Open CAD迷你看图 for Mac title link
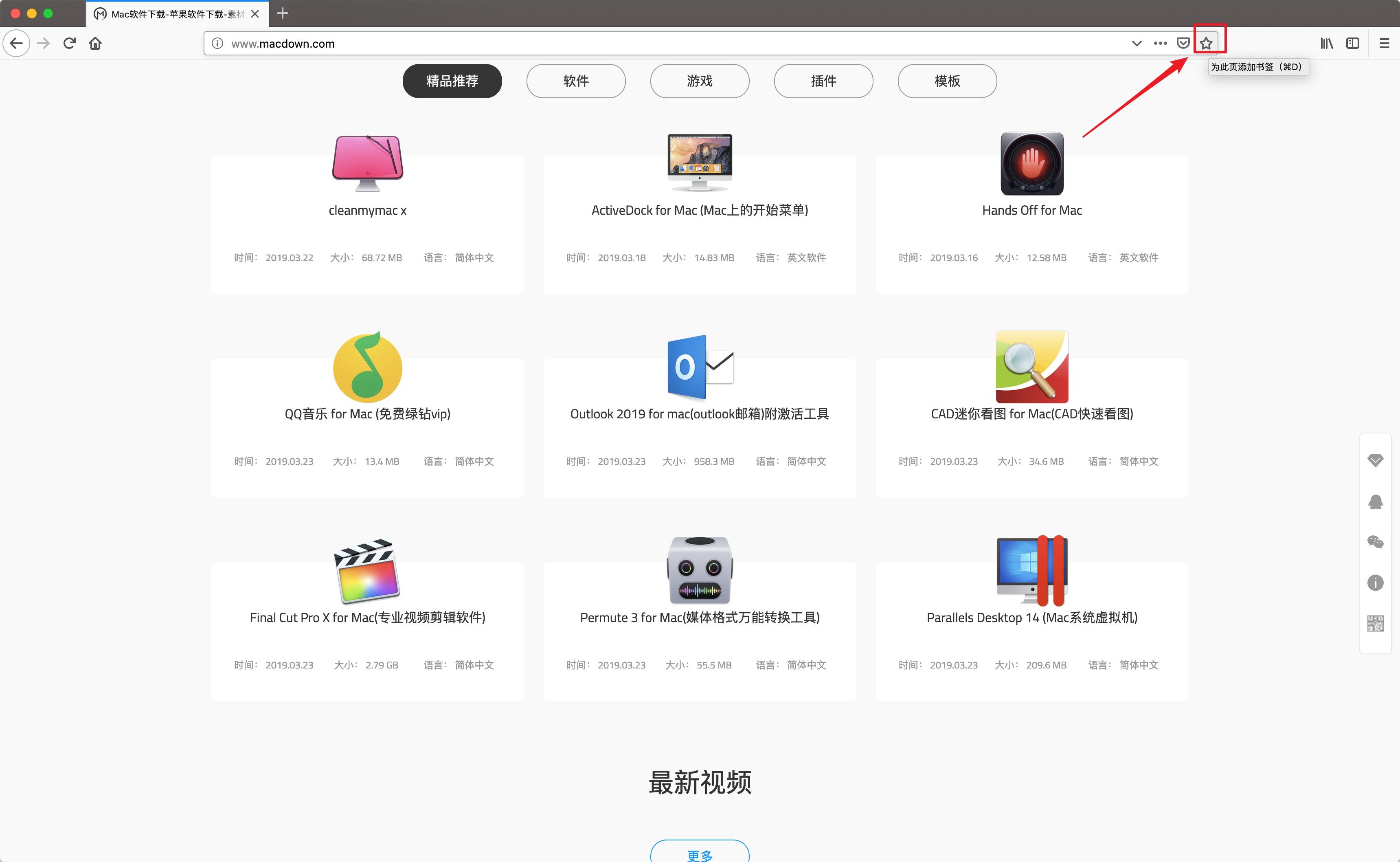Screen dimensions: 1400x862 pos(1032,414)
